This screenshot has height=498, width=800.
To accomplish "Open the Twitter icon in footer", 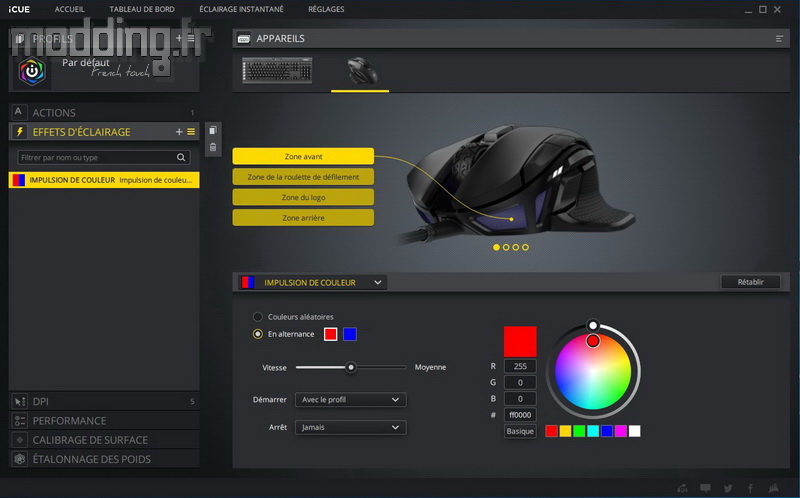I will (x=728, y=488).
